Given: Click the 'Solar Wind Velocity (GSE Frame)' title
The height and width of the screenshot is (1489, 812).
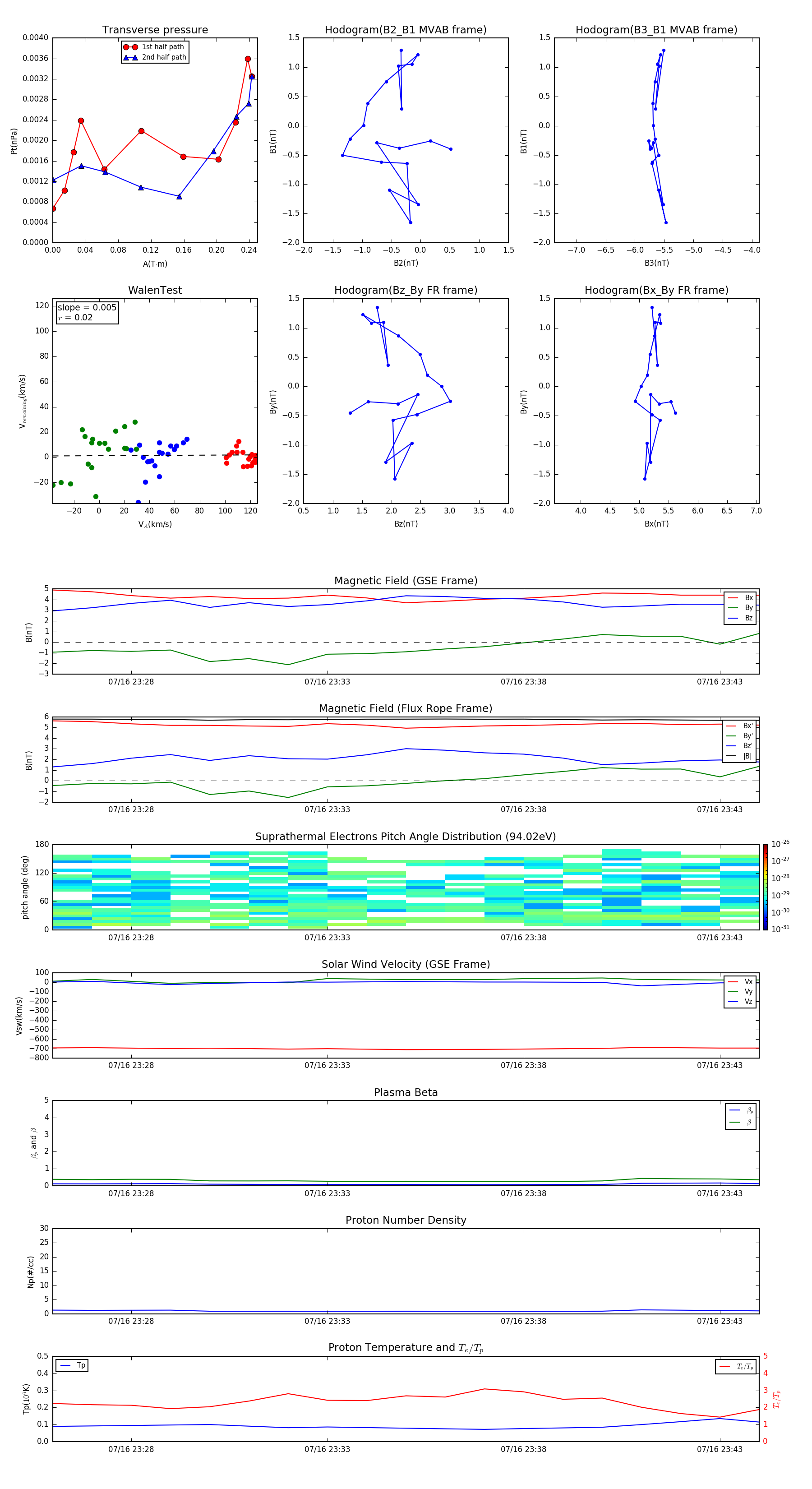Looking at the screenshot, I should [x=406, y=964].
